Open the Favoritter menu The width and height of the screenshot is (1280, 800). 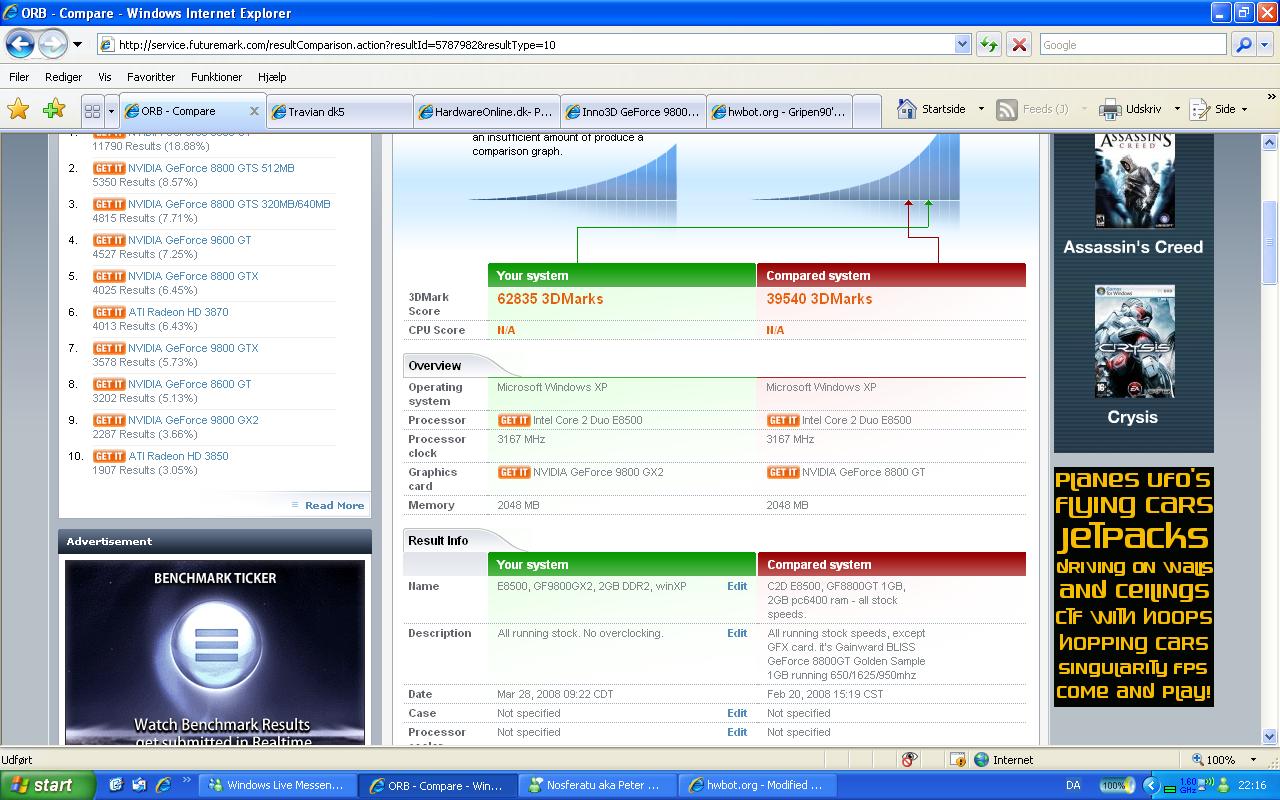151,77
